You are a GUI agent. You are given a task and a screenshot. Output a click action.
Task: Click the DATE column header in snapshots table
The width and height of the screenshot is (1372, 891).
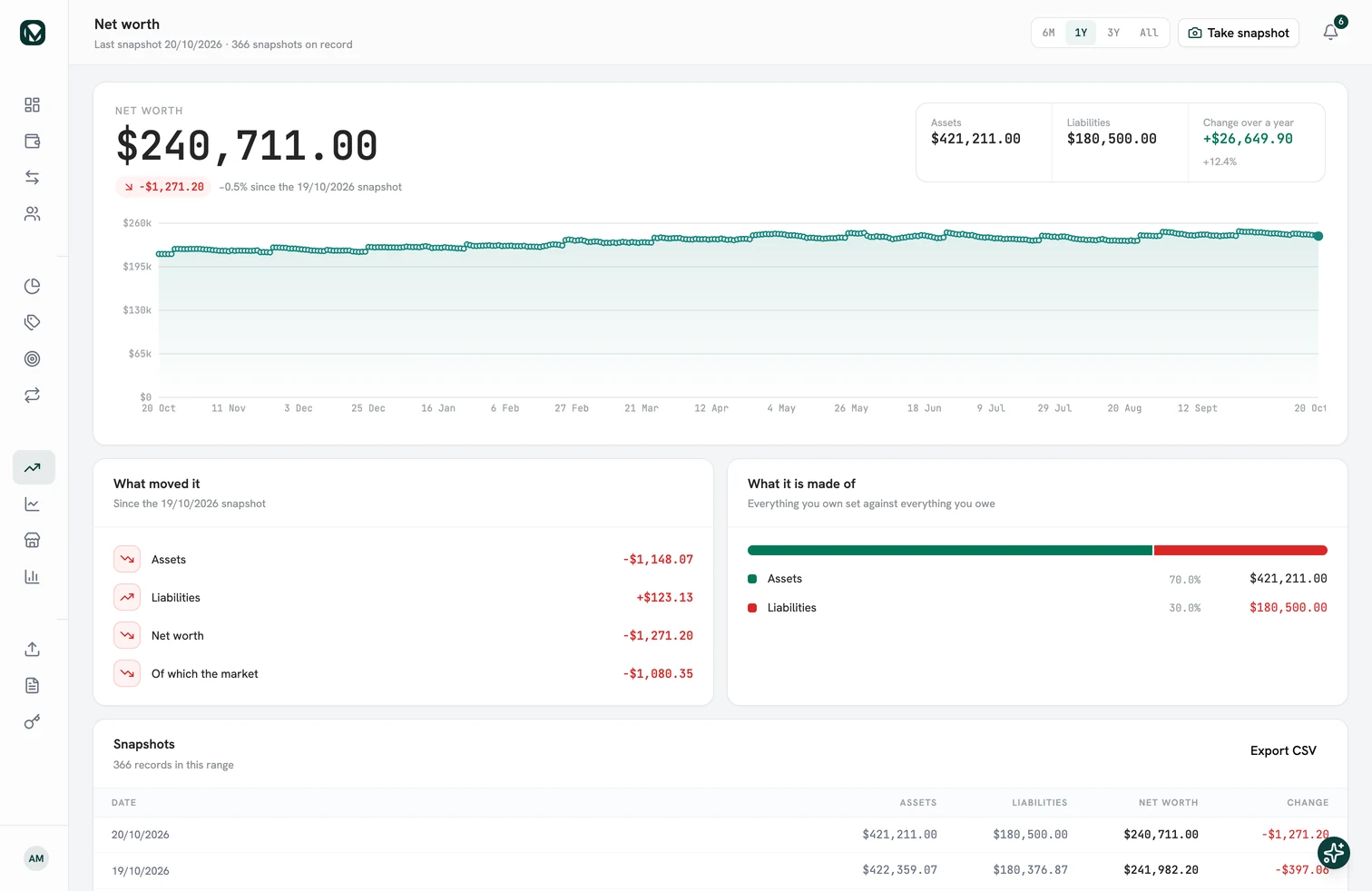[x=124, y=803]
